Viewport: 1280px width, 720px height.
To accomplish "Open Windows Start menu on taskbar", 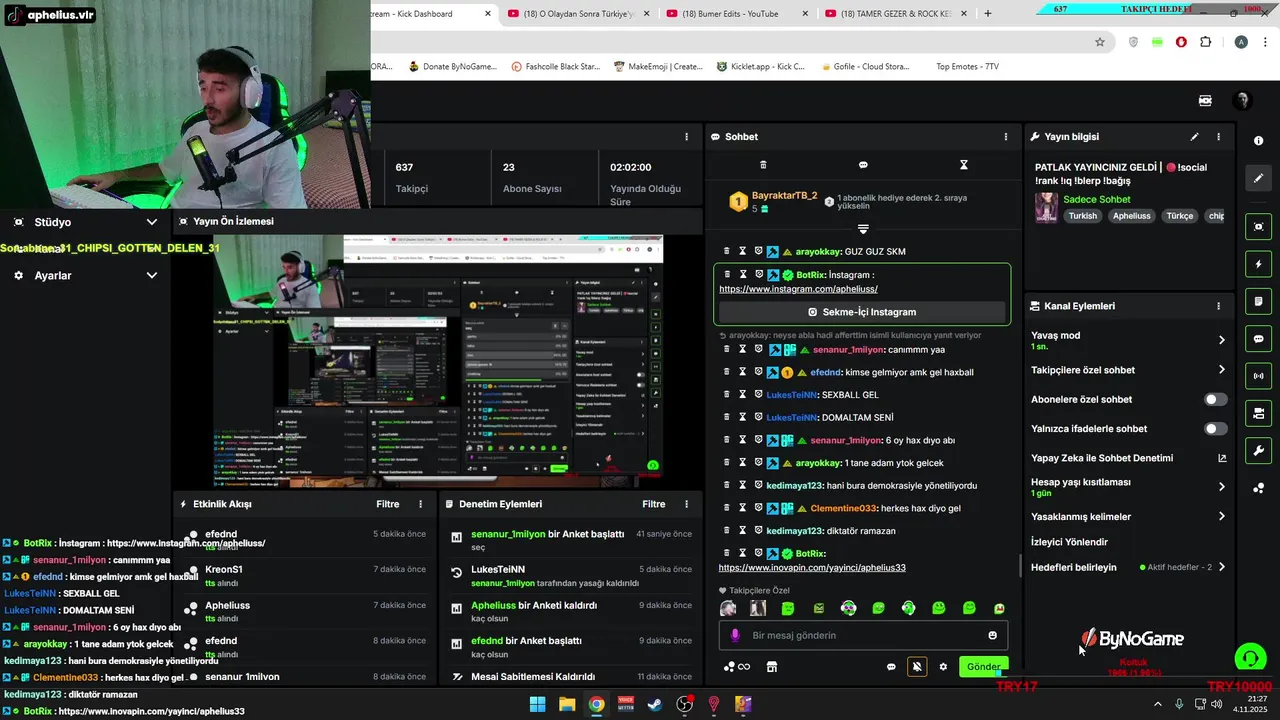I will [x=537, y=704].
